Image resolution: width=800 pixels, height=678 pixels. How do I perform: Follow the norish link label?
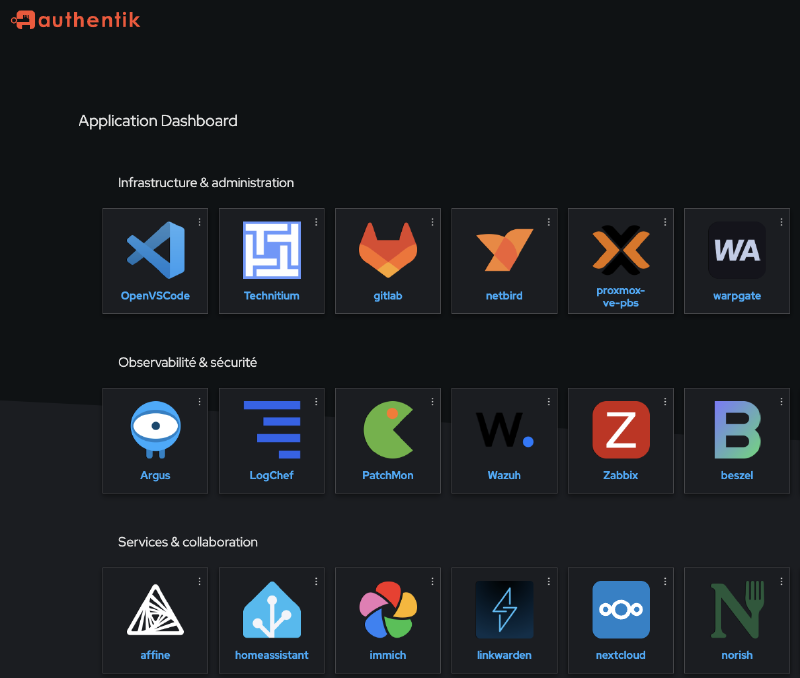pos(737,655)
